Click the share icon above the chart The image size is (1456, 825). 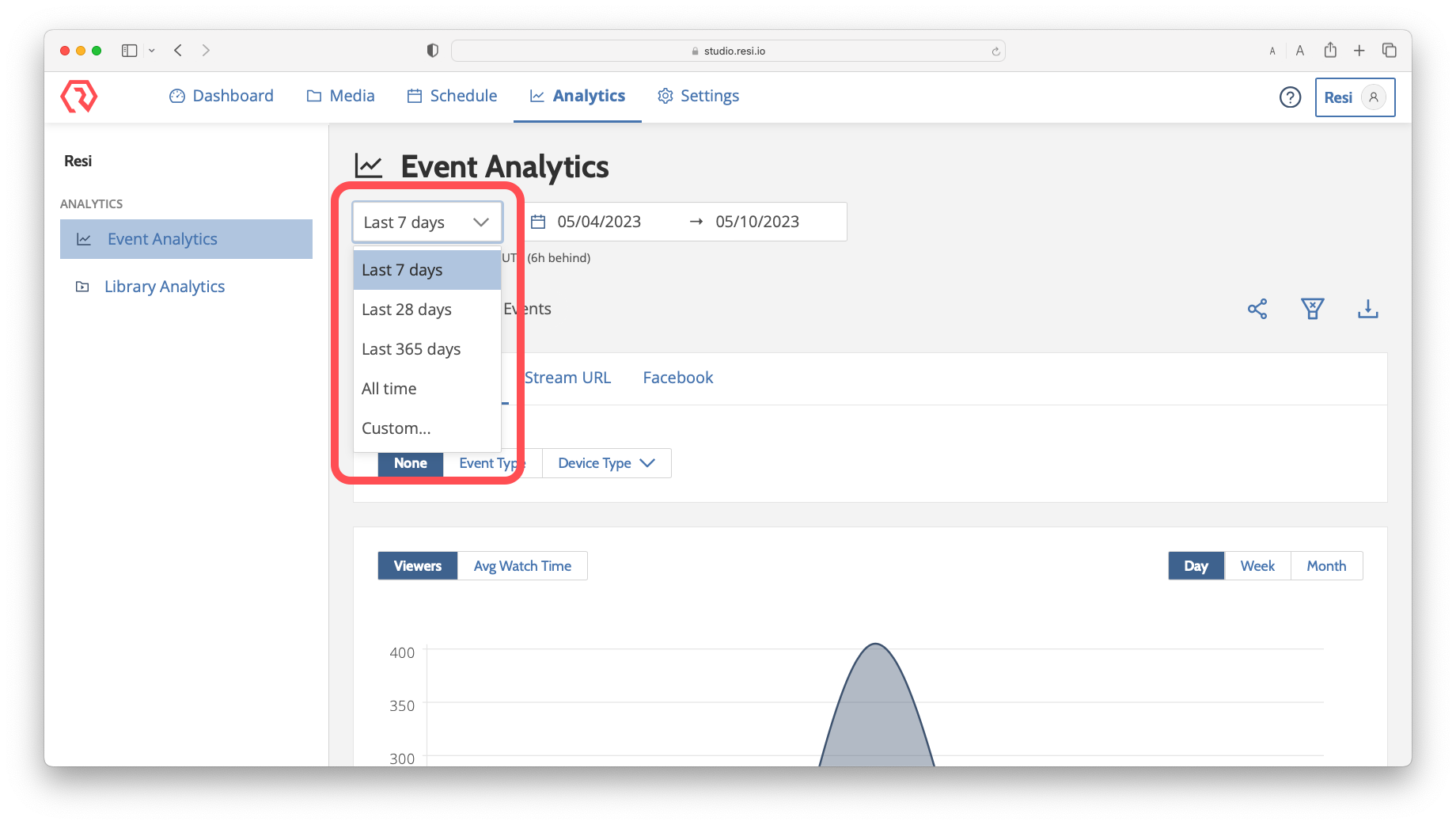click(1257, 309)
